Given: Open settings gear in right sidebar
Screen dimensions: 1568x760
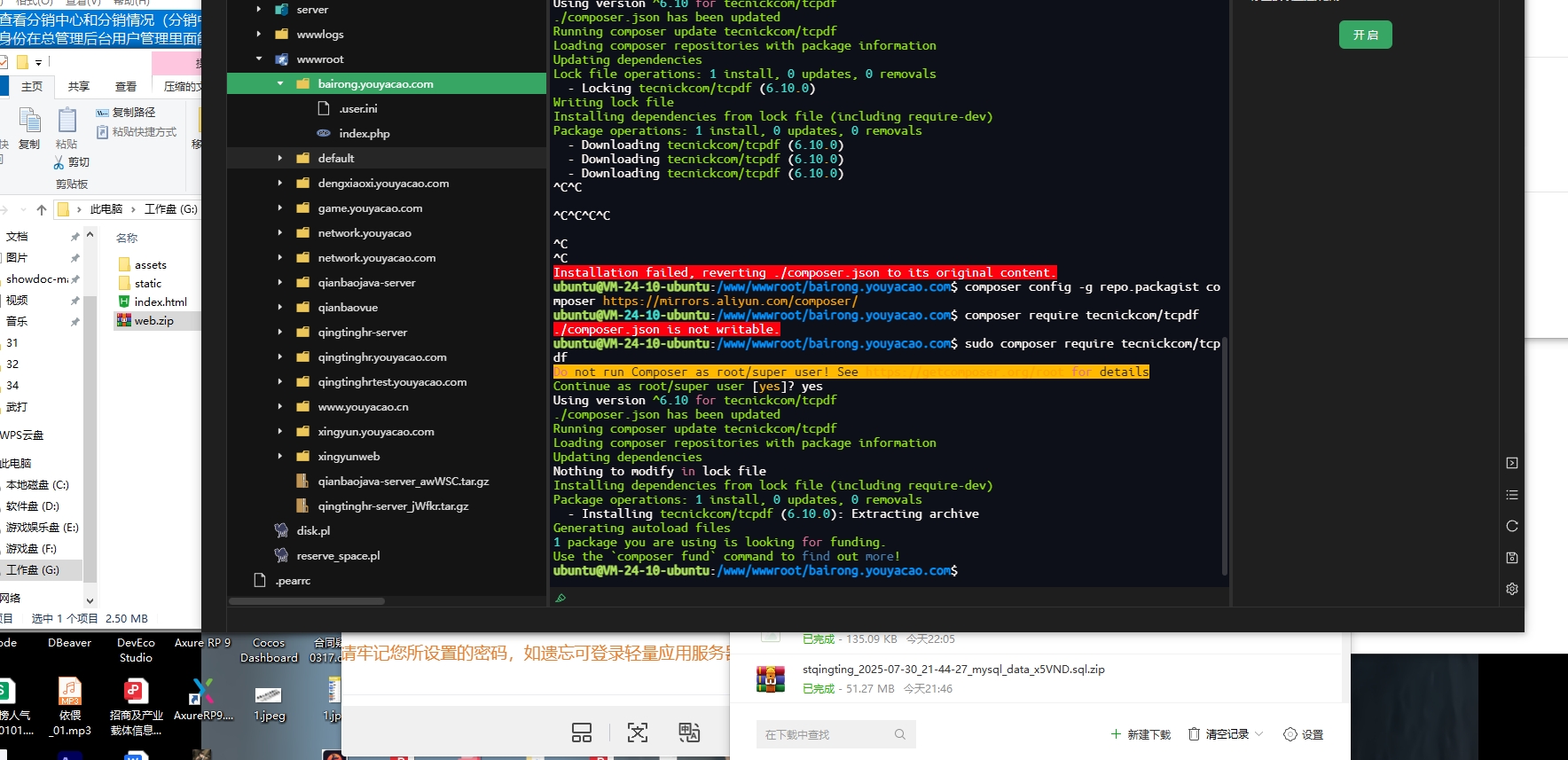Looking at the screenshot, I should point(1512,589).
